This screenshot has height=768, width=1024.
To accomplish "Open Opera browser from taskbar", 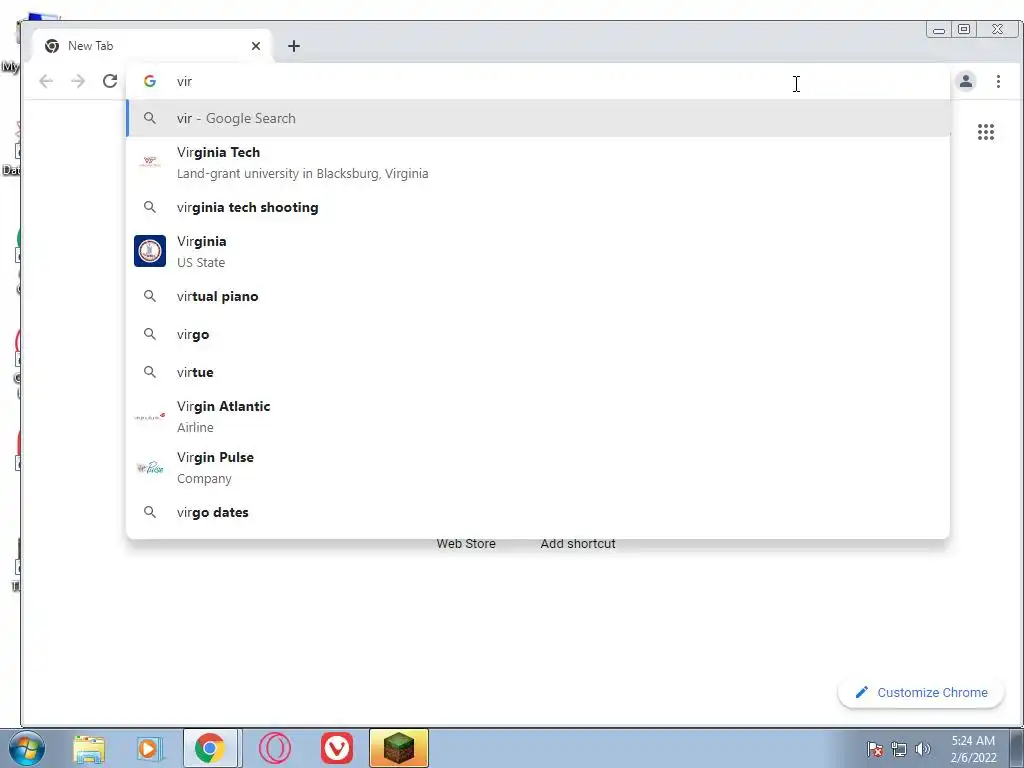I will pos(275,748).
